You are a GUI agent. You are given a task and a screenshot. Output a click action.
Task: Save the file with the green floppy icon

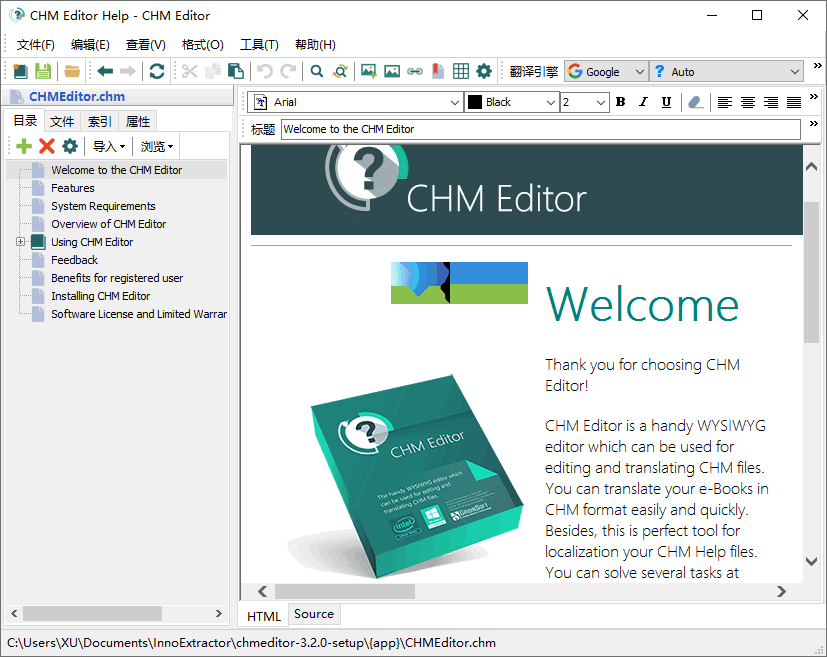coord(43,71)
